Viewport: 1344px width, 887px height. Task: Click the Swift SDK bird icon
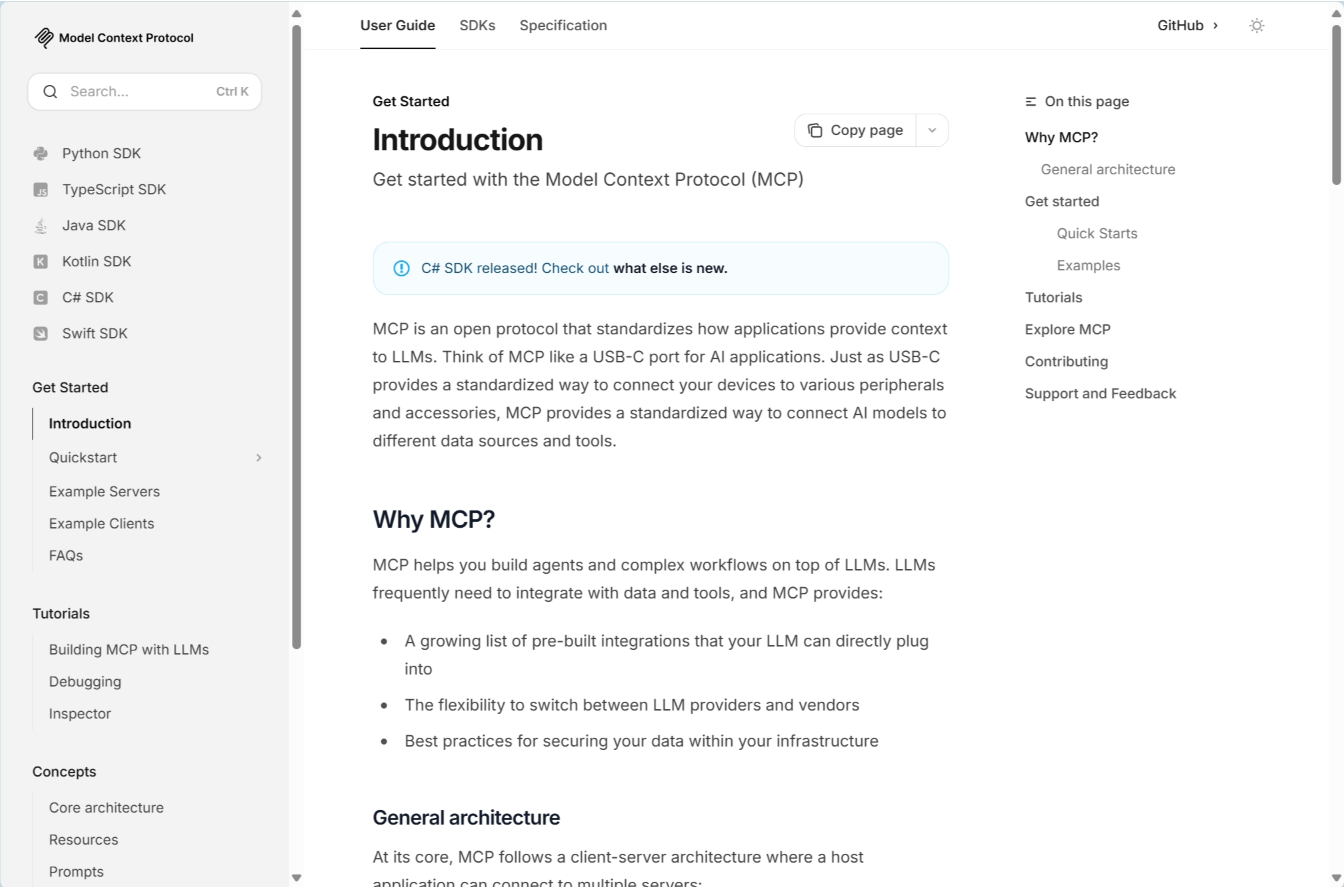click(40, 334)
